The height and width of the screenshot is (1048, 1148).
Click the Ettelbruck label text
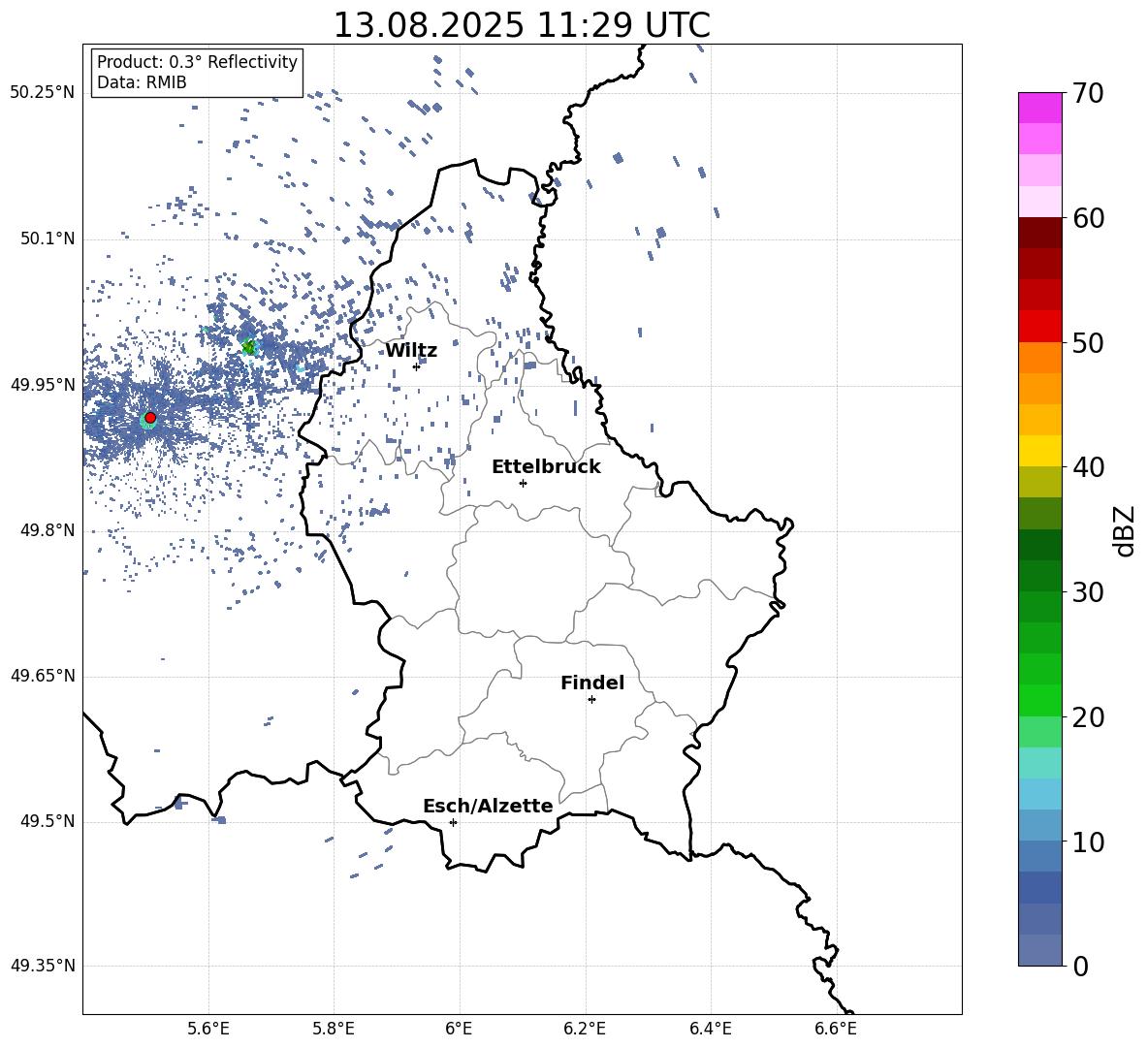546,467
